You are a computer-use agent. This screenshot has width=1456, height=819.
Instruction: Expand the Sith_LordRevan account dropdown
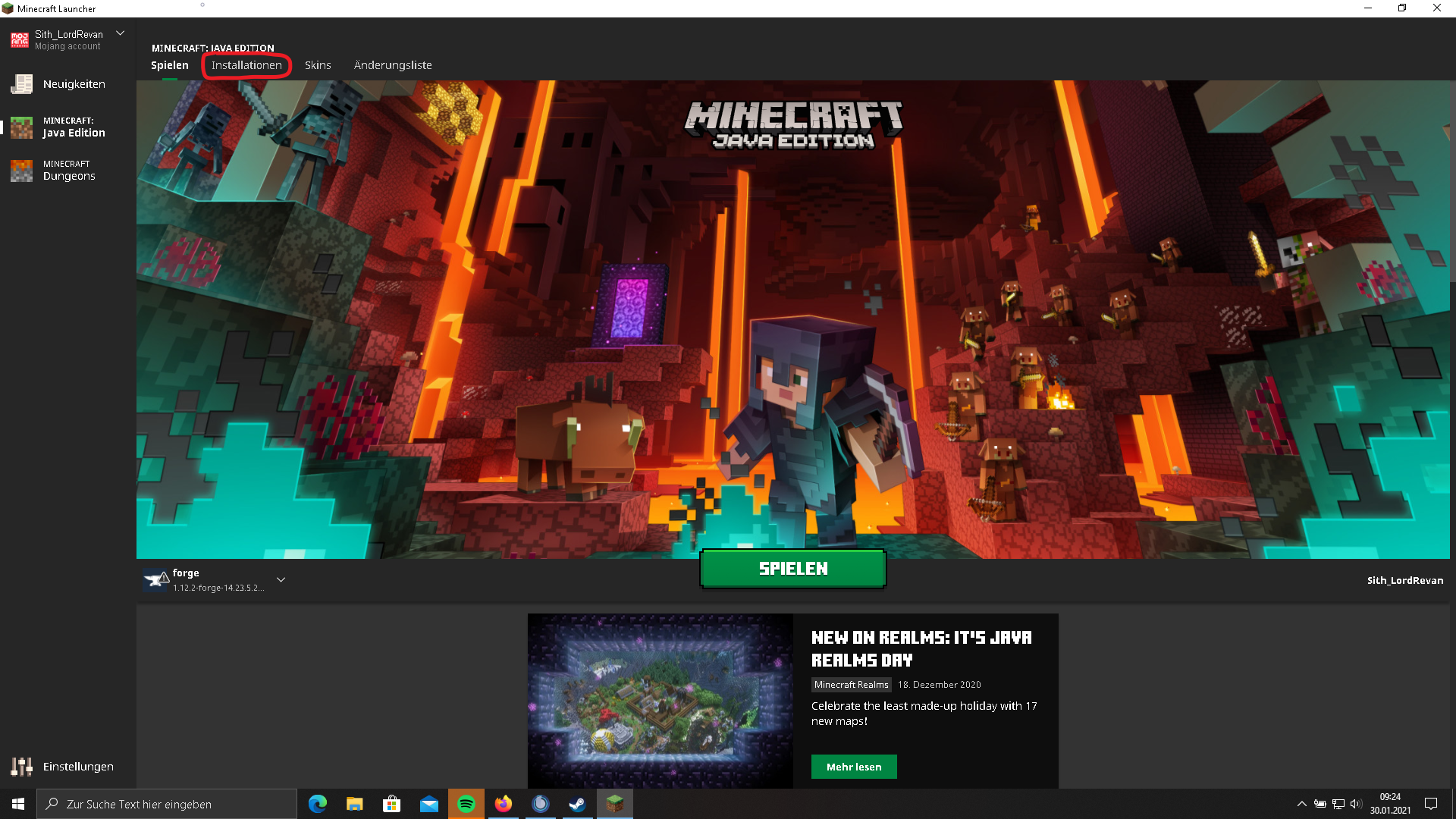(120, 33)
